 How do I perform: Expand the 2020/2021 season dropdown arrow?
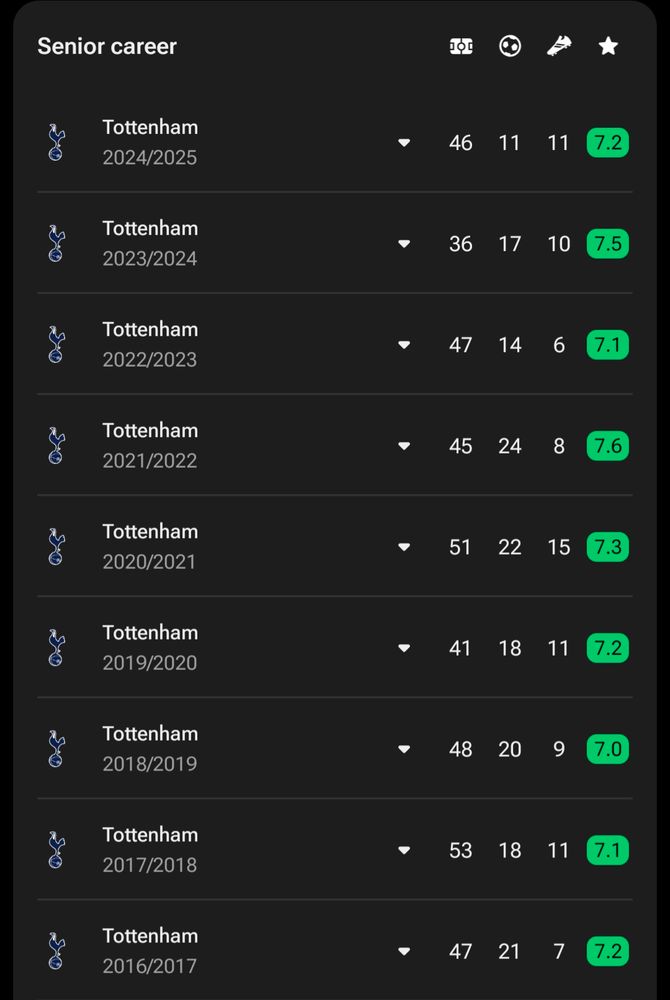click(404, 547)
